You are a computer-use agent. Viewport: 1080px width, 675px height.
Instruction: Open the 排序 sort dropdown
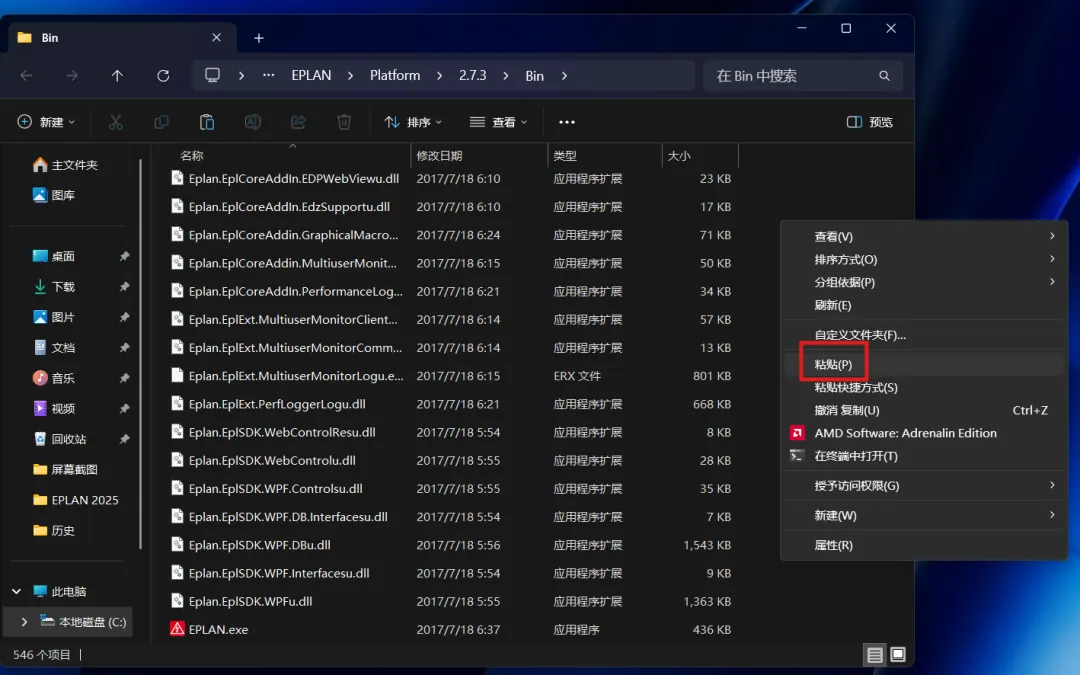click(413, 122)
